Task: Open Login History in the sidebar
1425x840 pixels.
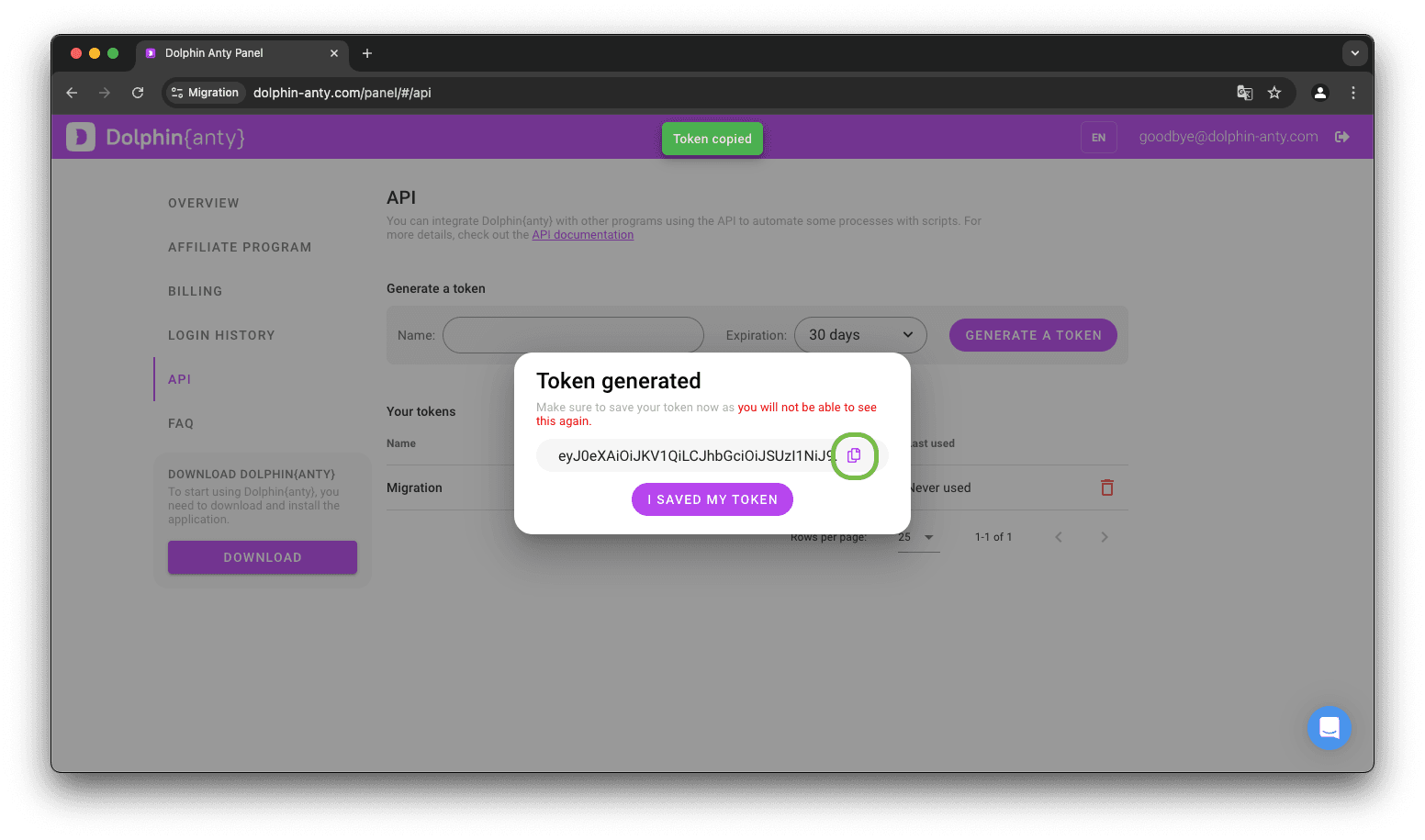Action: tap(221, 335)
